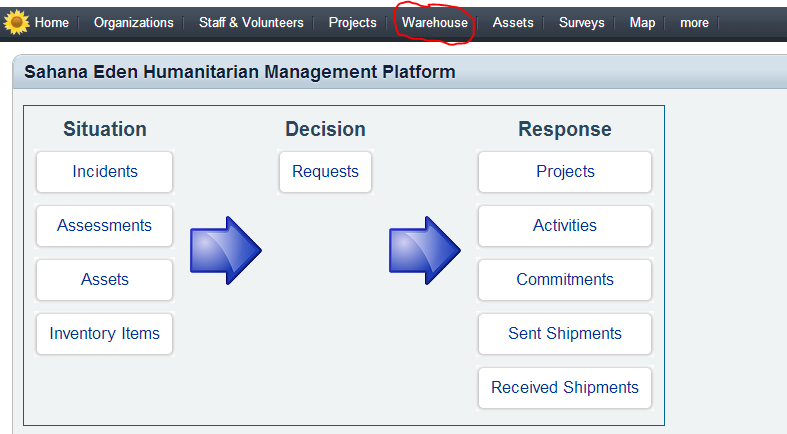Screen dimensions: 787x434
Task: Expand the more menu
Action: [x=694, y=23]
